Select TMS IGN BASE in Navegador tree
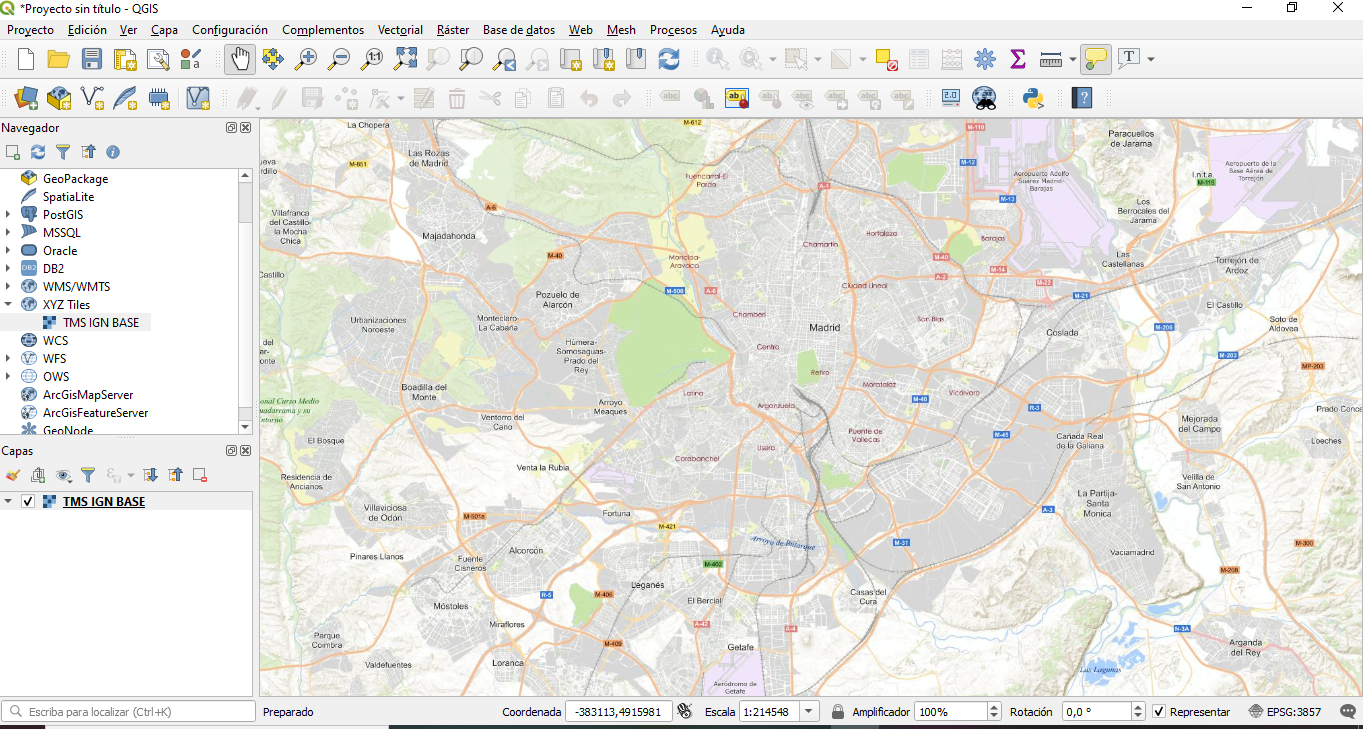 coord(100,323)
